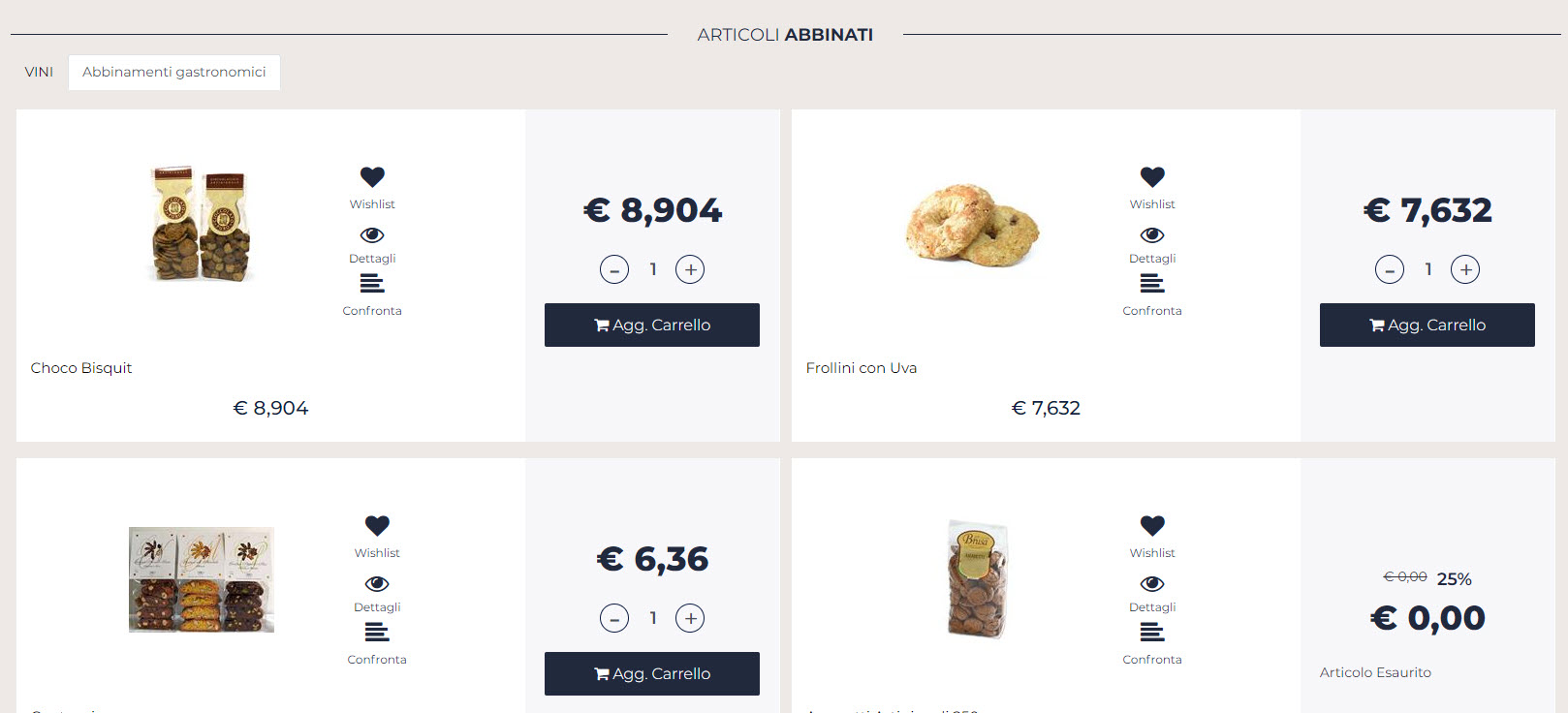Add Frollini con Uva to wishlist via heart icon

[x=1152, y=177]
